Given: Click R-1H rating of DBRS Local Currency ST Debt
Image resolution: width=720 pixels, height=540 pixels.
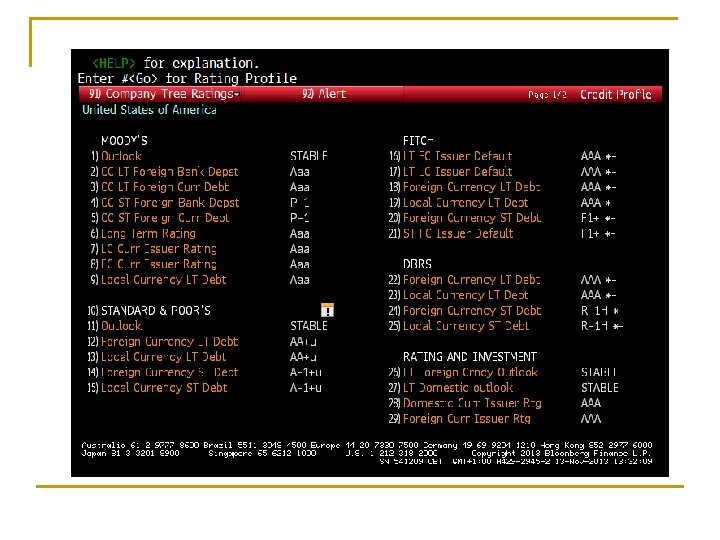Looking at the screenshot, I should (x=602, y=326).
